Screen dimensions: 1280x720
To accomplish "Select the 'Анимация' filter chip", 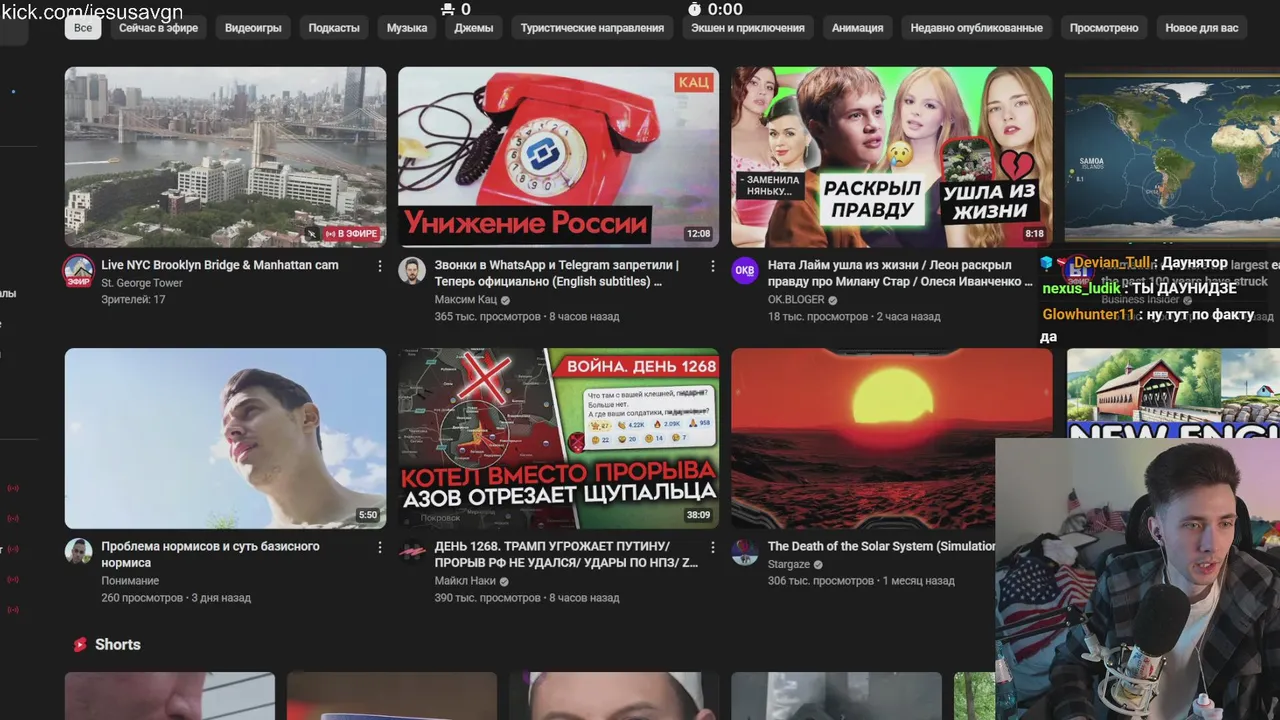I will click(x=858, y=28).
